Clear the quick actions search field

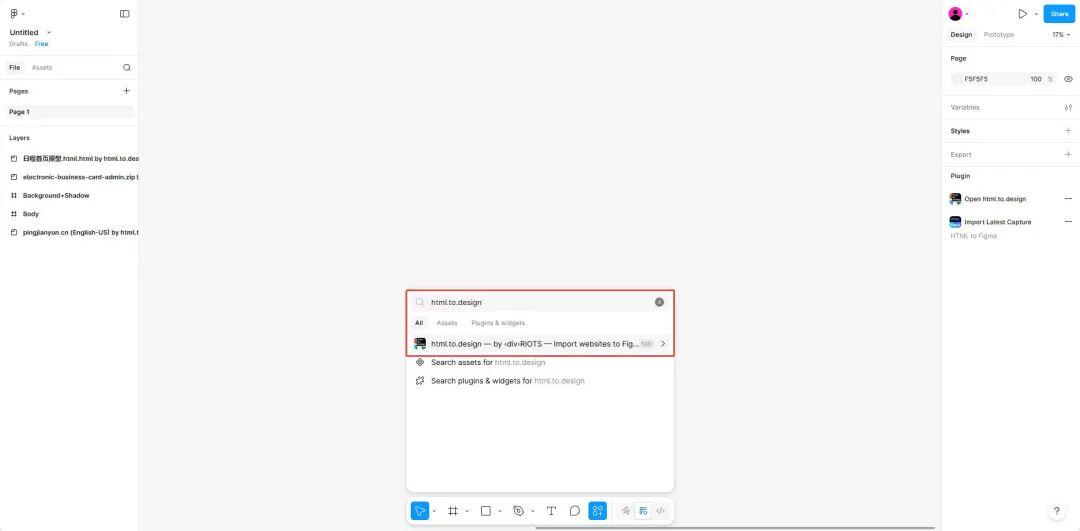(x=659, y=302)
